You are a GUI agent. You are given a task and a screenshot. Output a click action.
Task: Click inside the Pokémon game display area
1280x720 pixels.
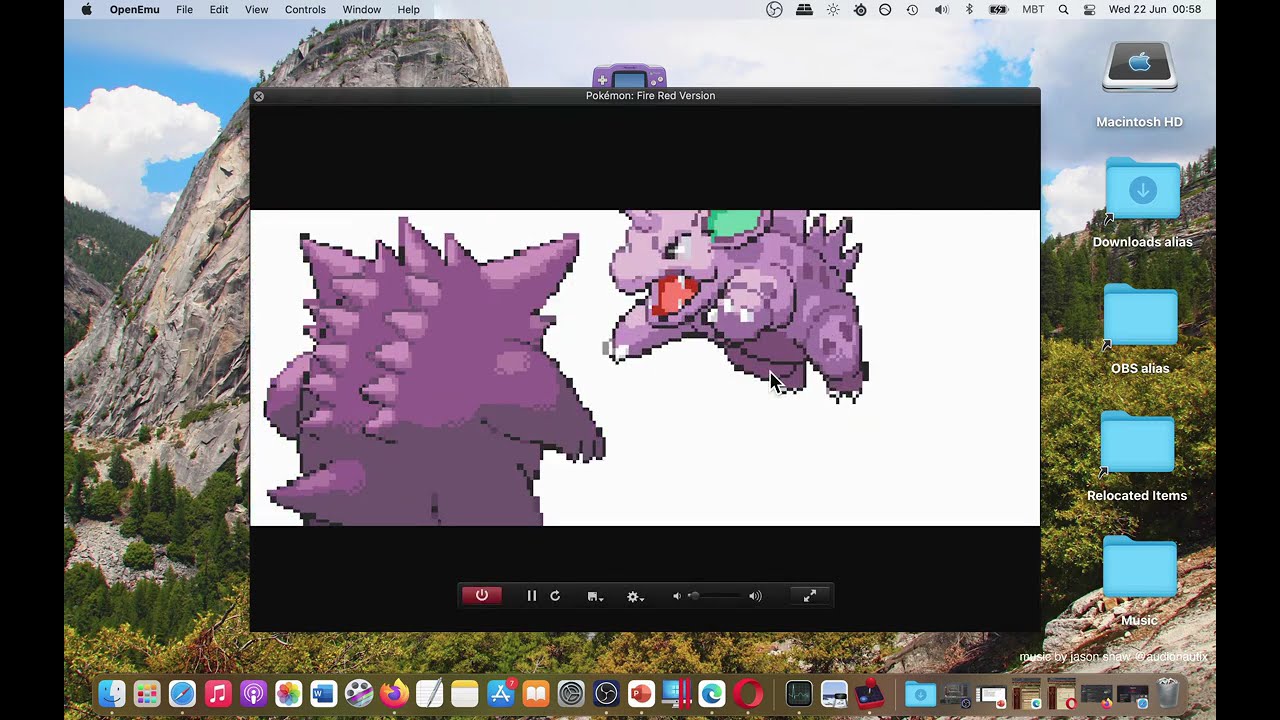(645, 367)
